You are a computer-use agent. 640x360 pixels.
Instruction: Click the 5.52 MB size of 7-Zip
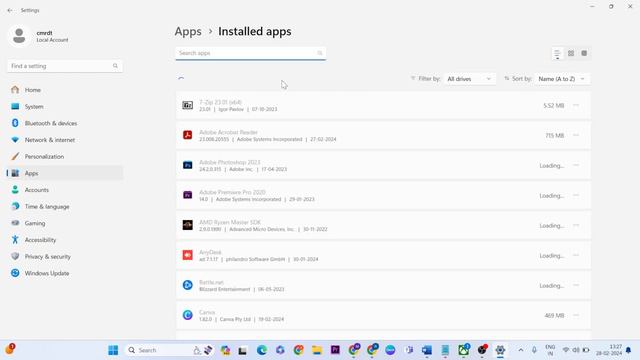[x=553, y=106]
